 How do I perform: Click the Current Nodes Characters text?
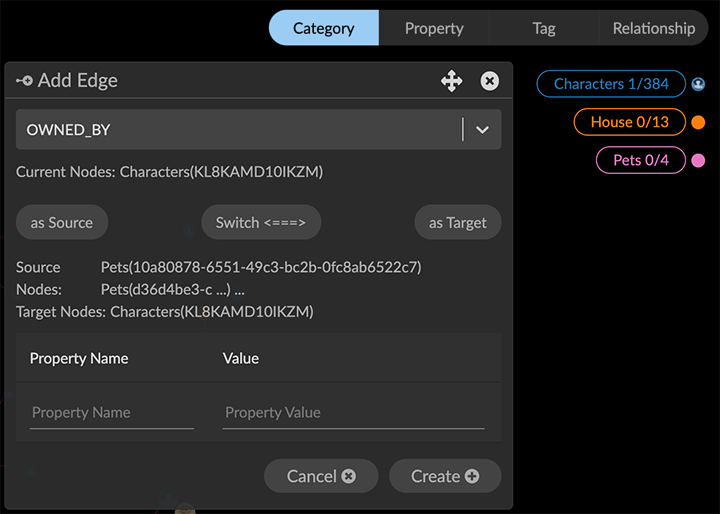(169, 172)
